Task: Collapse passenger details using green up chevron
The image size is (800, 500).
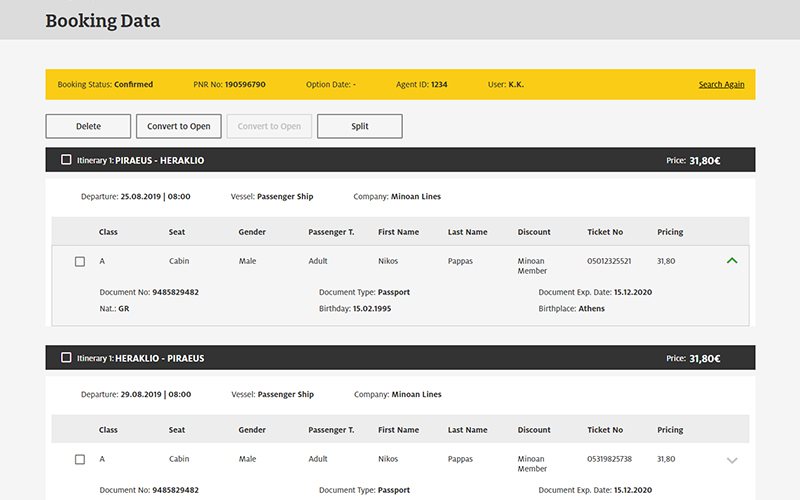Action: click(x=732, y=261)
